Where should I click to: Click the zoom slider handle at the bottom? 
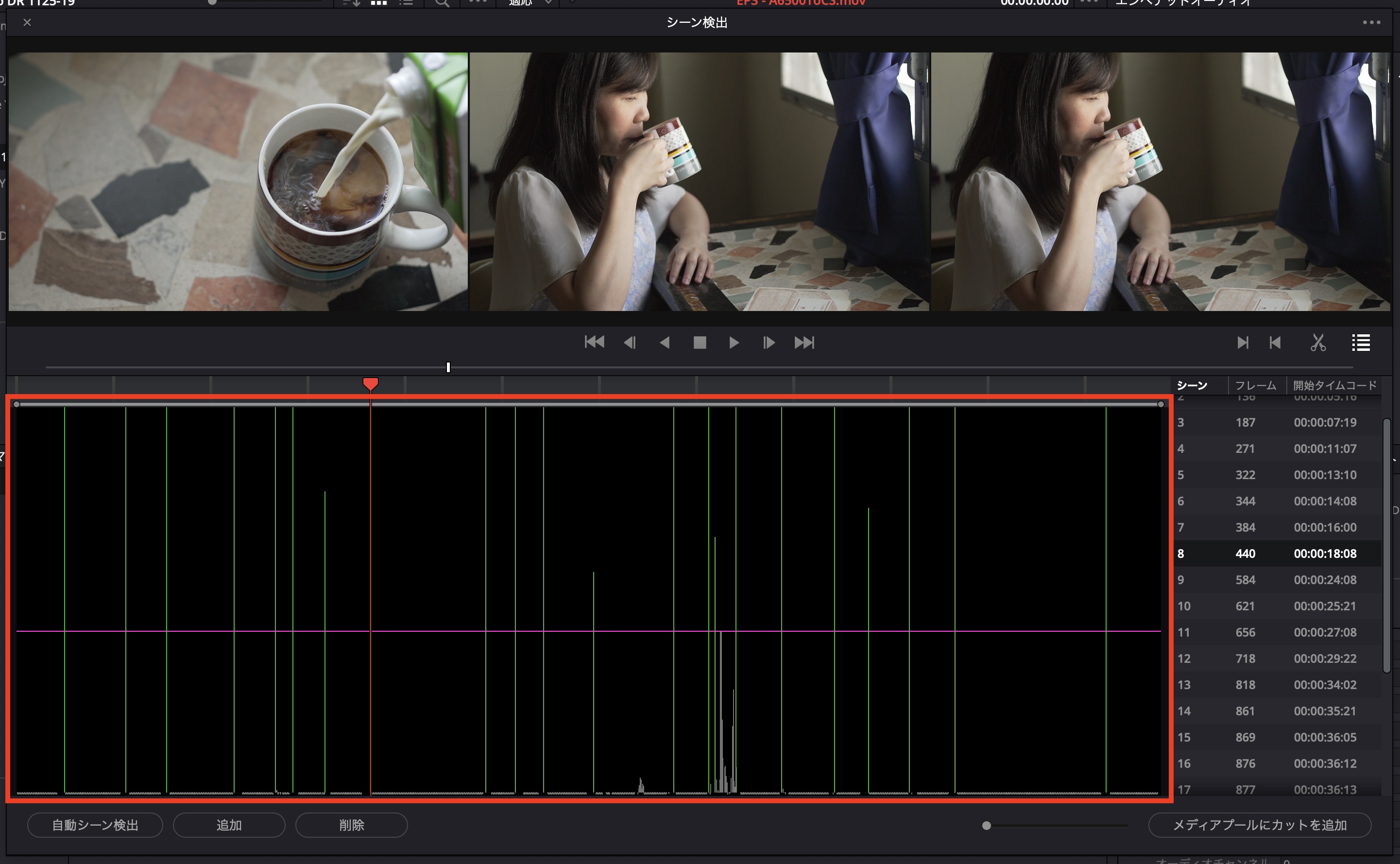[x=986, y=825]
